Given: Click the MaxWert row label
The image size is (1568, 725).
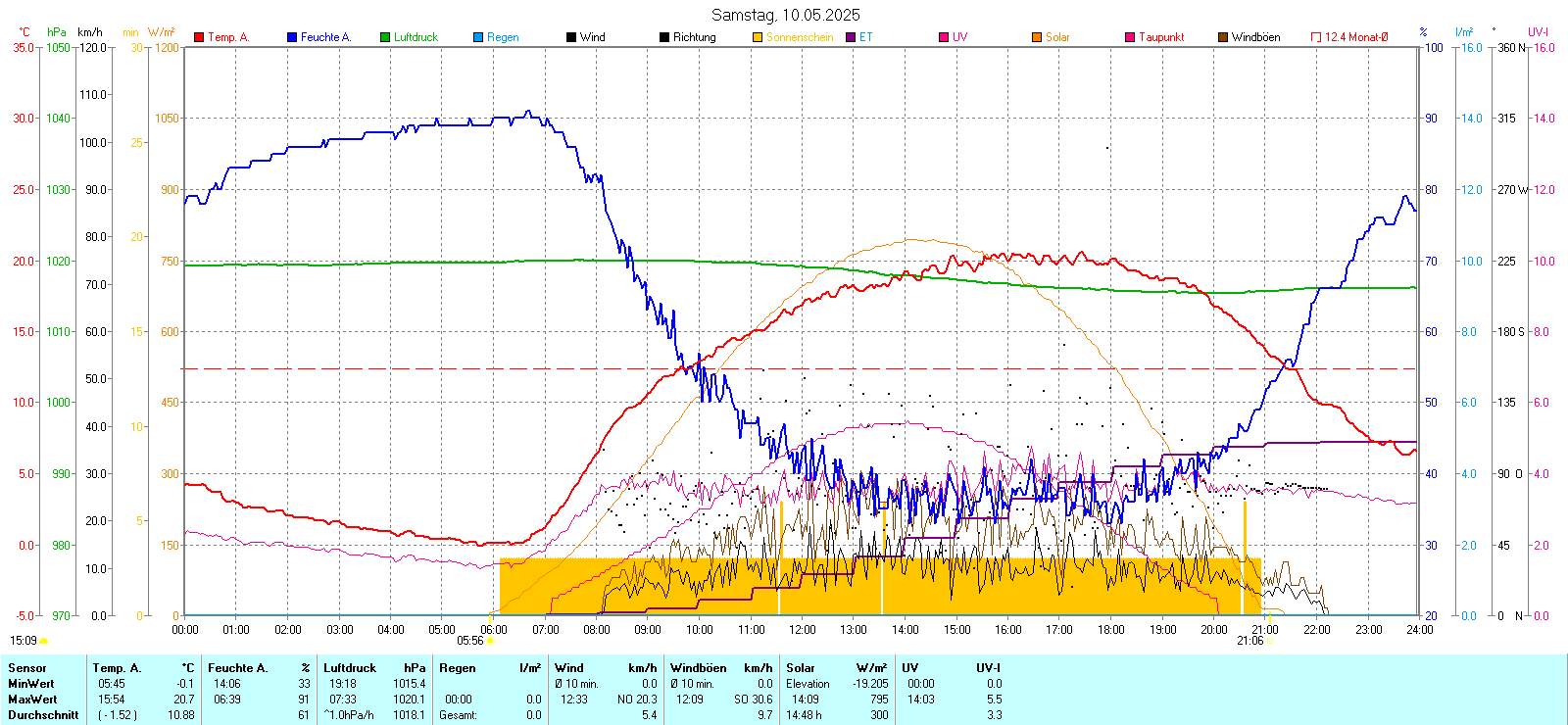Looking at the screenshot, I should point(32,700).
